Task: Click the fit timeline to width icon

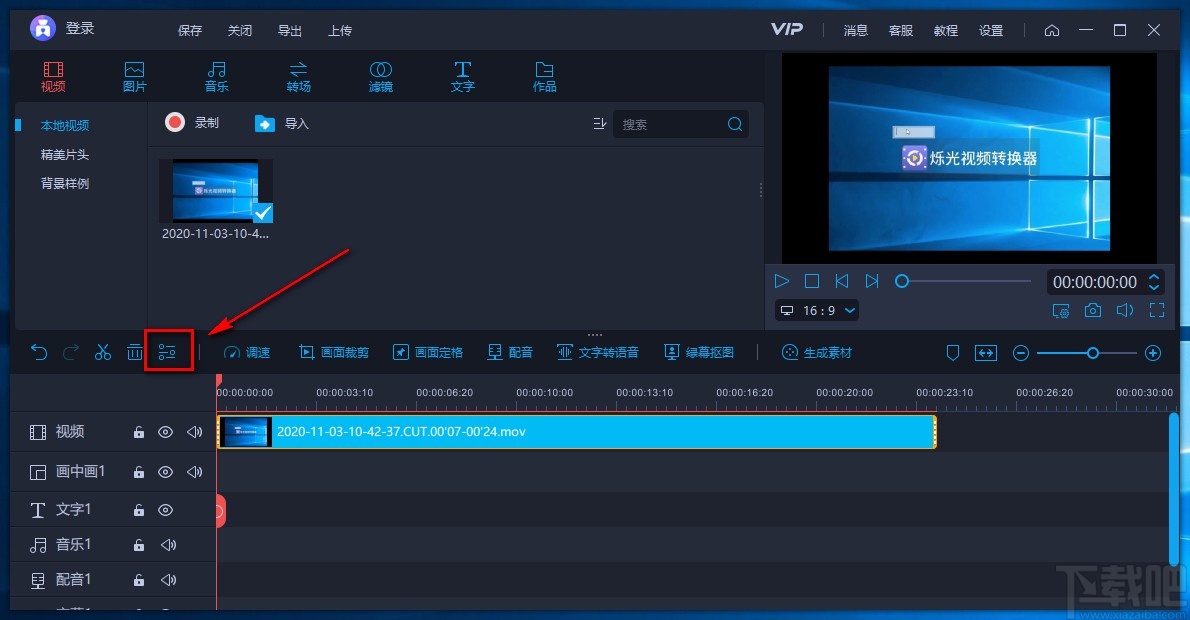Action: pos(986,352)
